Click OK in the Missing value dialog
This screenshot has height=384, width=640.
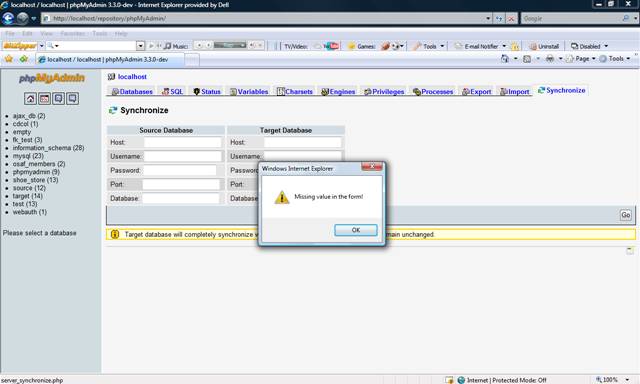(356, 230)
